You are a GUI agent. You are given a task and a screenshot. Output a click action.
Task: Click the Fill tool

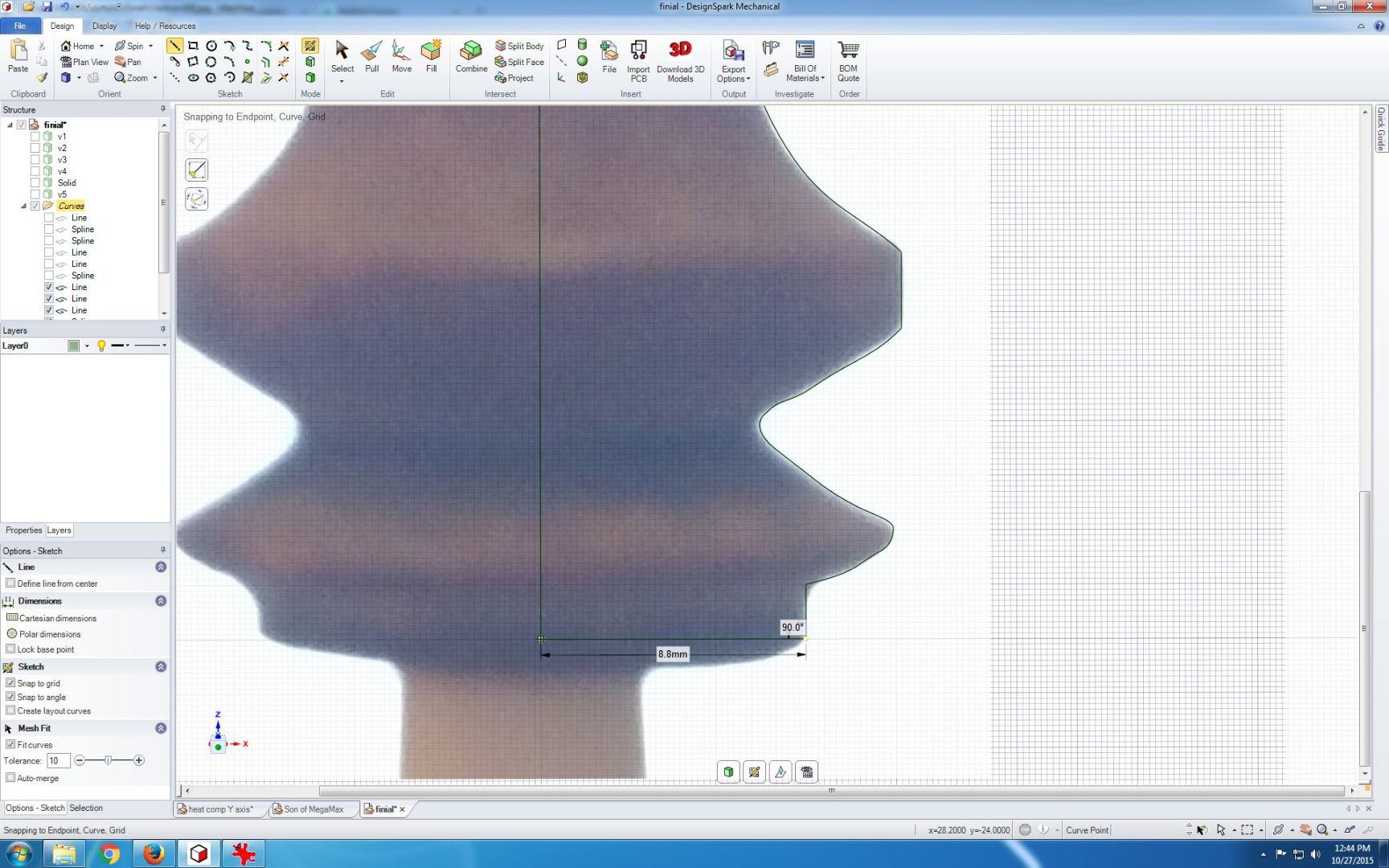432,56
